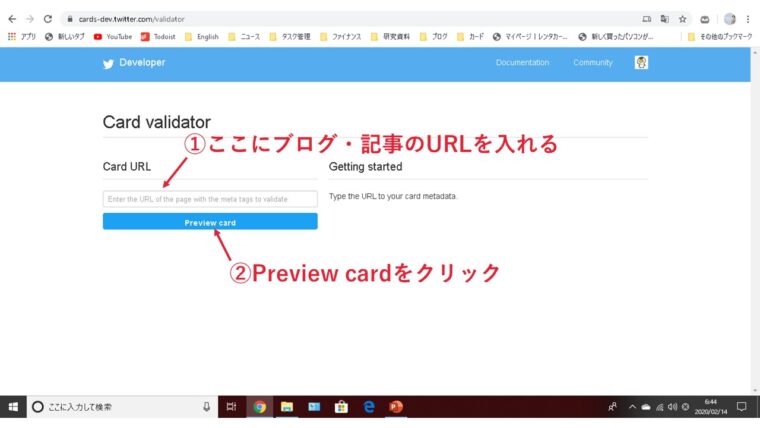Open Microsoft Edge from the taskbar
The height and width of the screenshot is (428, 760).
coord(369,407)
